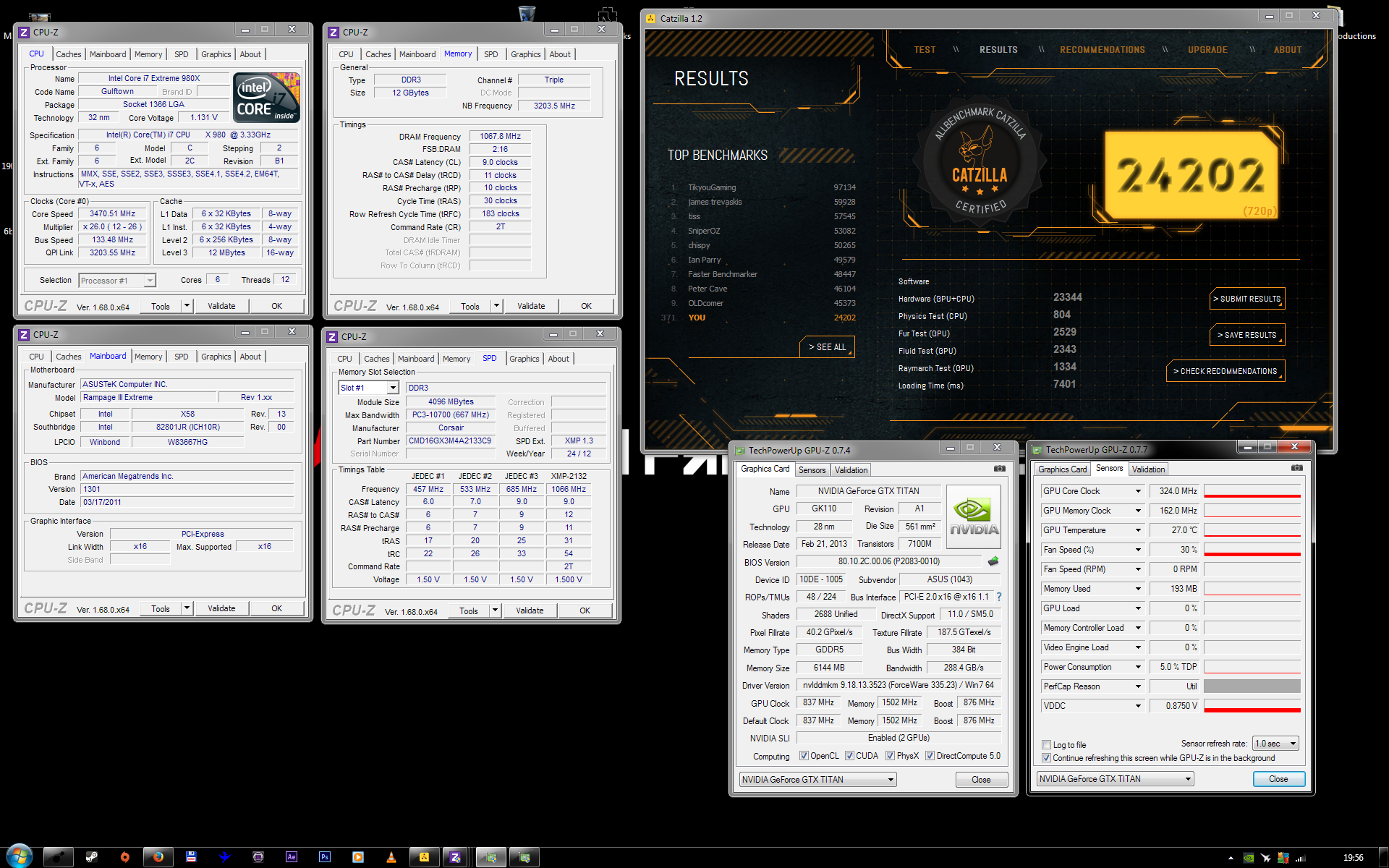Expand the GPU Core Clock sensor dropdown
This screenshot has height=868, width=1389.
click(x=1138, y=491)
